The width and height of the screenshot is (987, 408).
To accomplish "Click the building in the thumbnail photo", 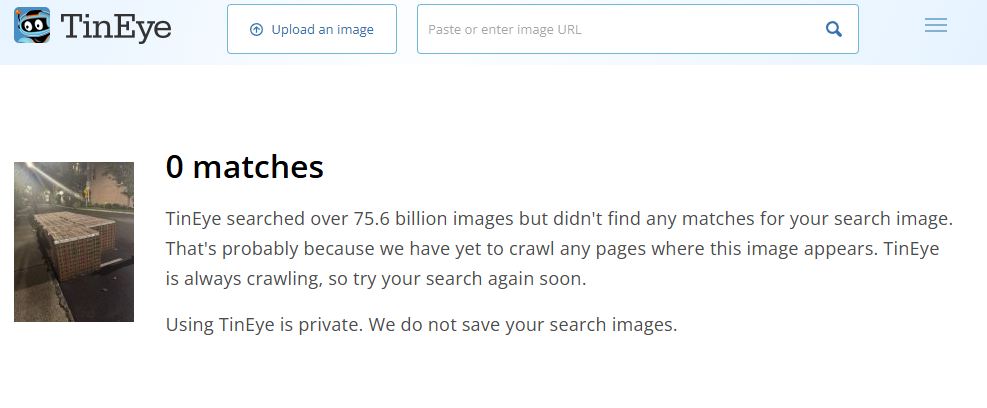I will [x=108, y=188].
